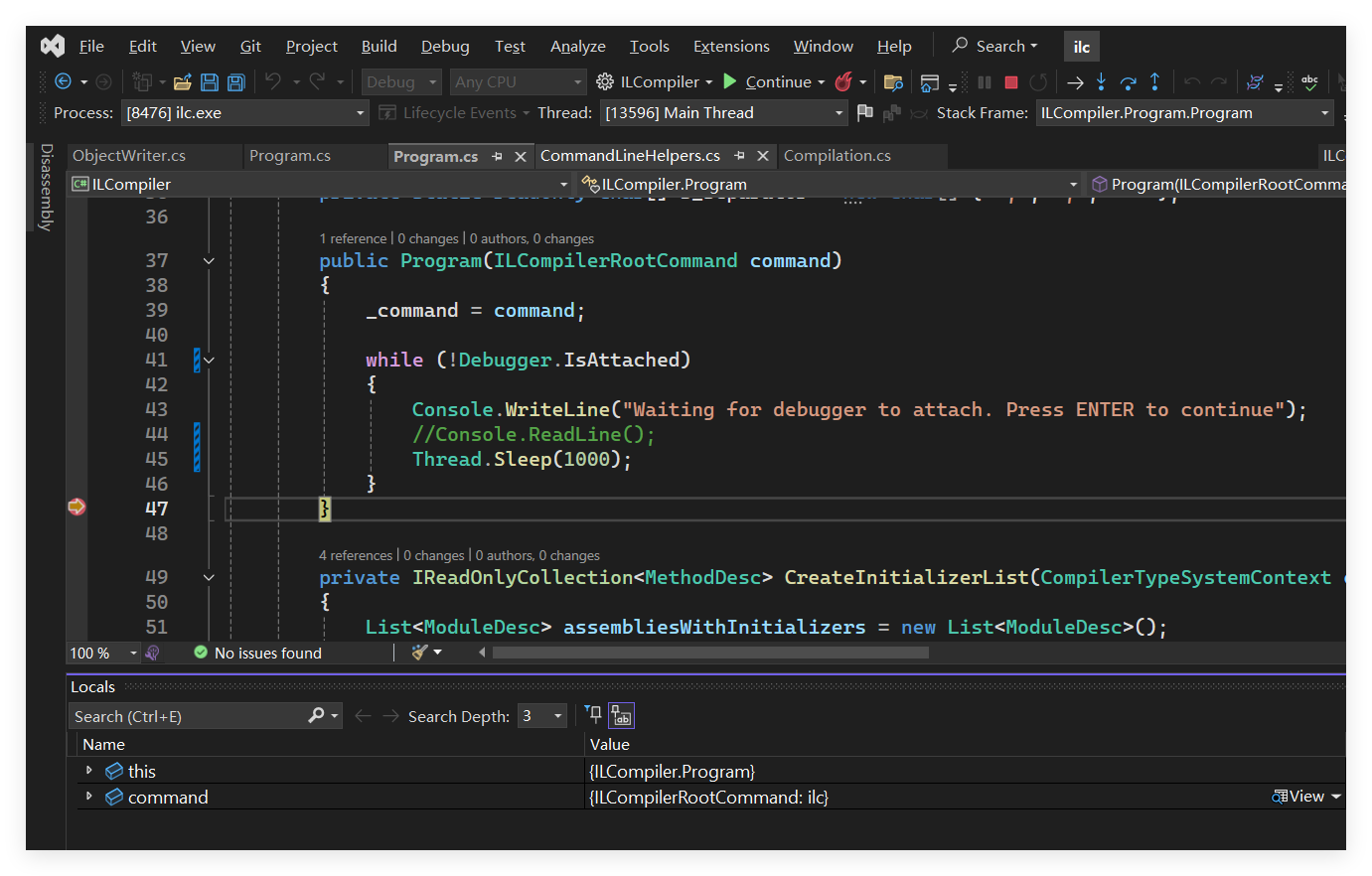Open the Stack Frame dropdown
Image resolution: width=1372 pixels, height=876 pixels.
click(1184, 113)
